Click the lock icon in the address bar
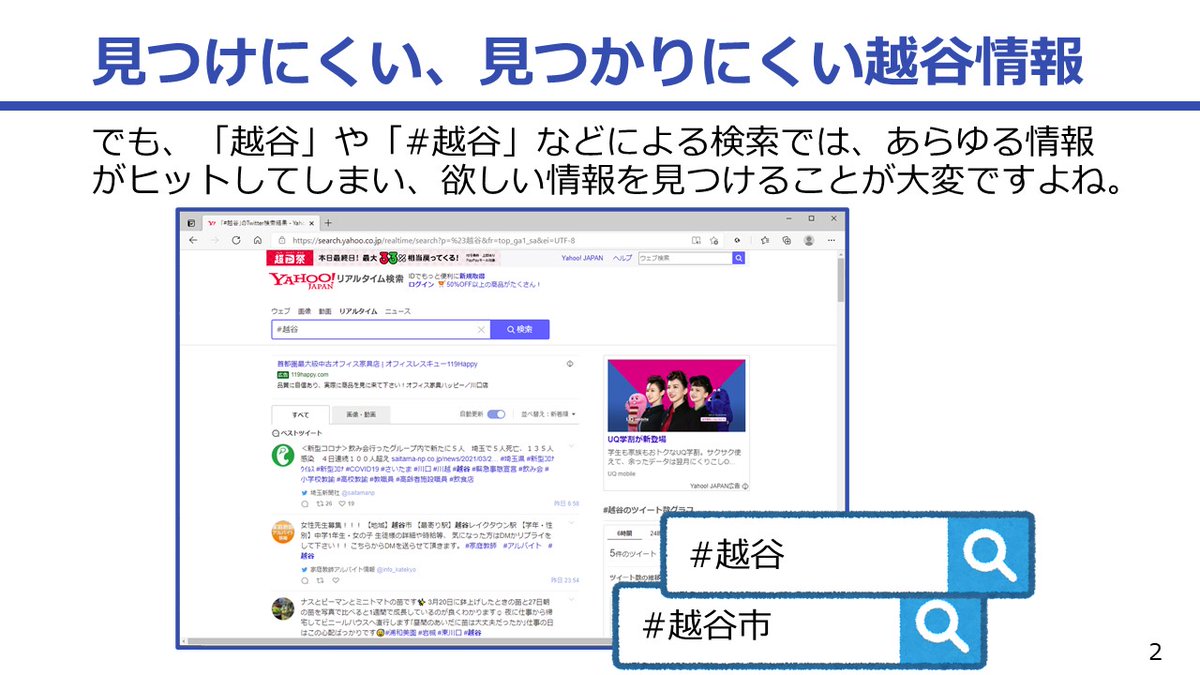This screenshot has width=1200, height=675. tap(284, 241)
